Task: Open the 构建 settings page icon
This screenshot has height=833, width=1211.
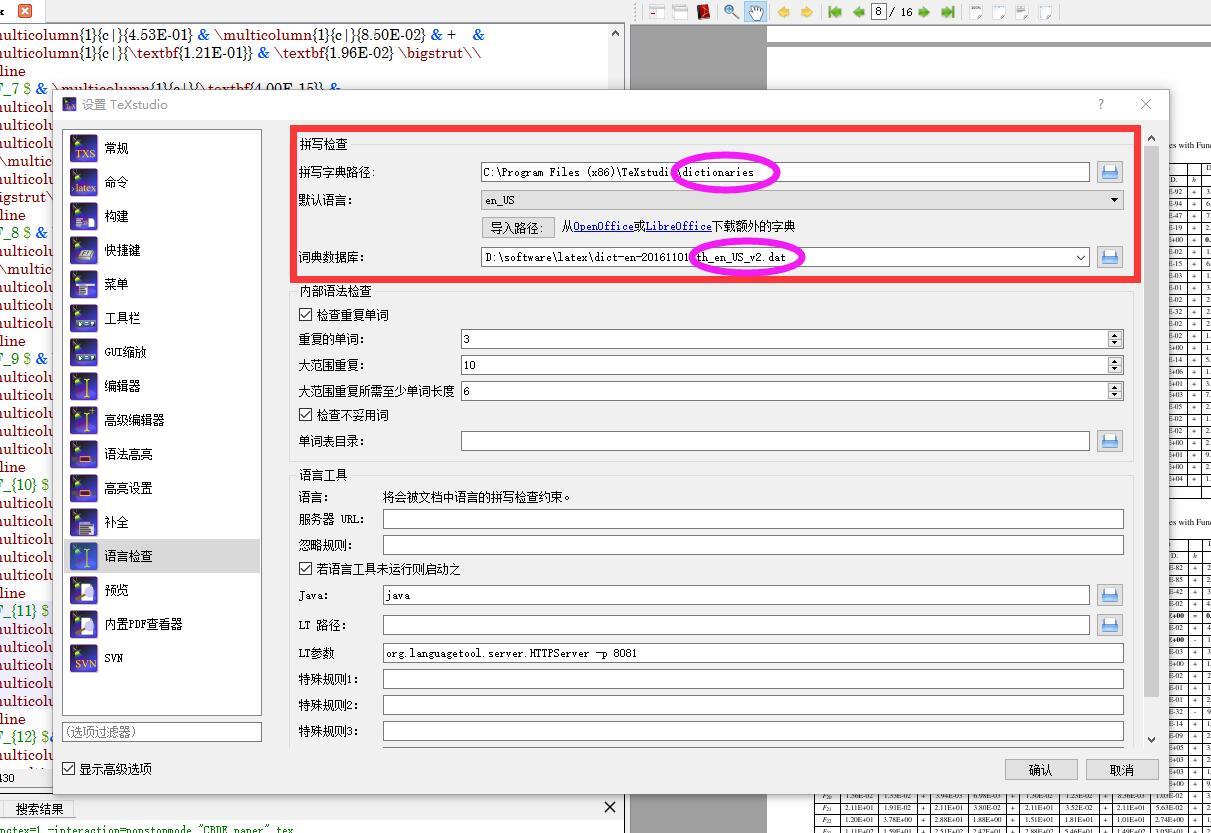Action: 85,216
